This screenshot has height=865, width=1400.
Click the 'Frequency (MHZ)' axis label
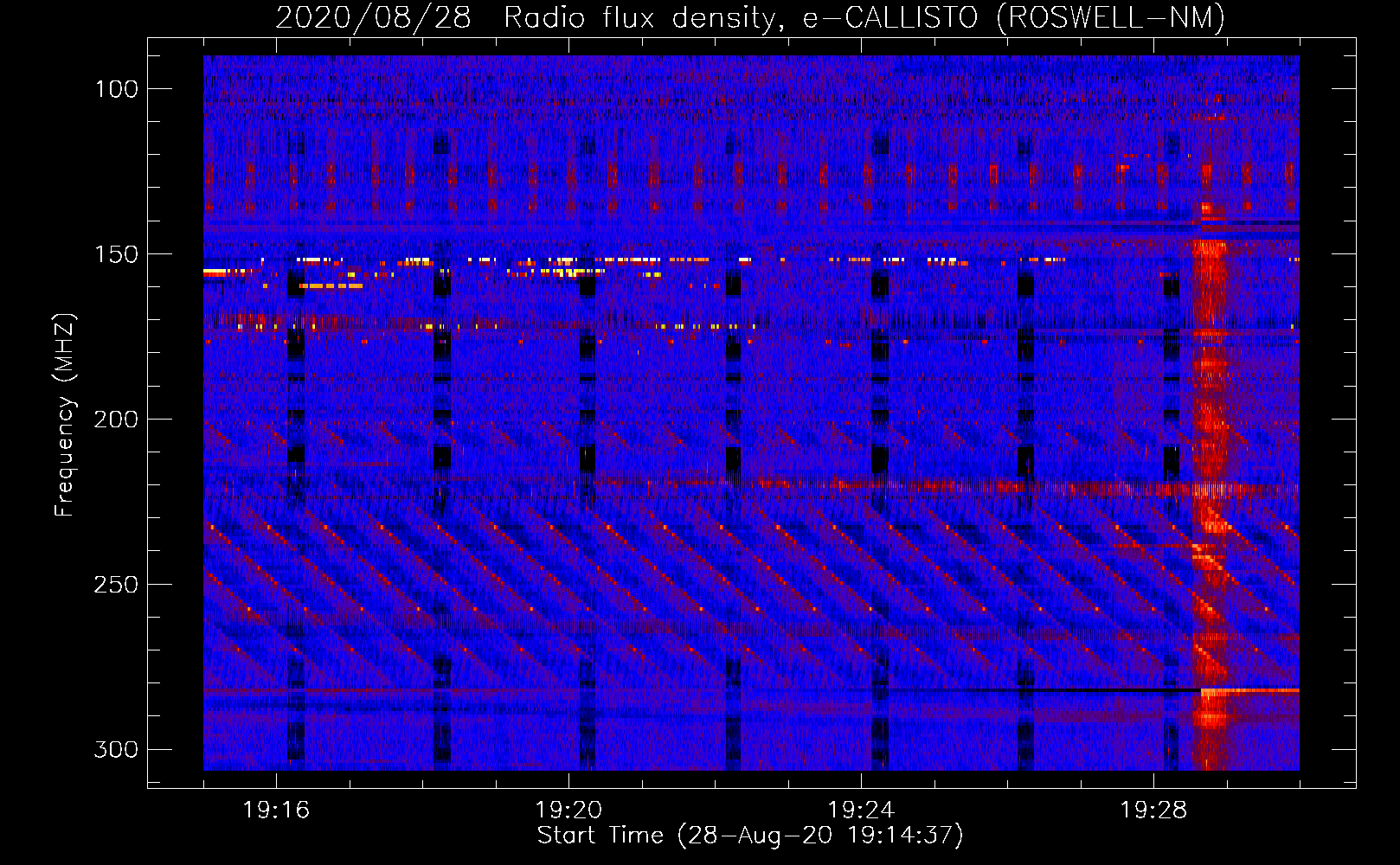65,414
